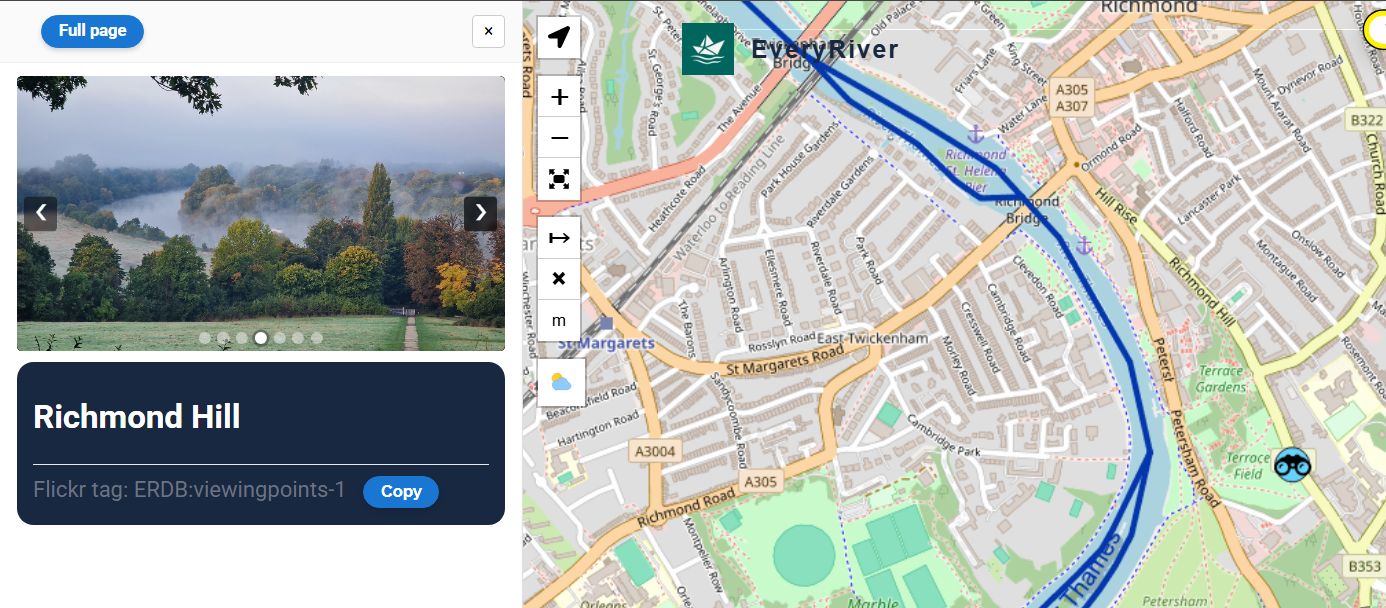Viewport: 1386px width, 608px height.
Task: Select the active fourth carousel dot
Action: point(261,338)
